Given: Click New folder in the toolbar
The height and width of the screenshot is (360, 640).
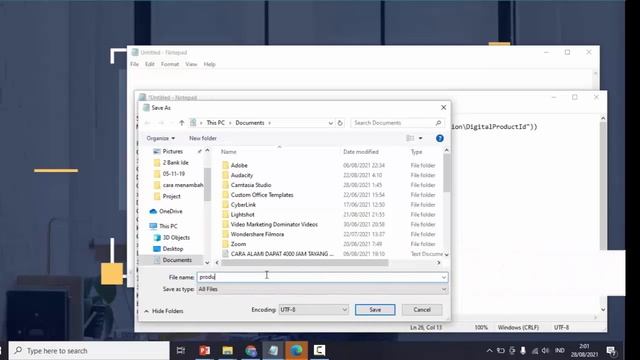Looking at the screenshot, I should (203, 138).
